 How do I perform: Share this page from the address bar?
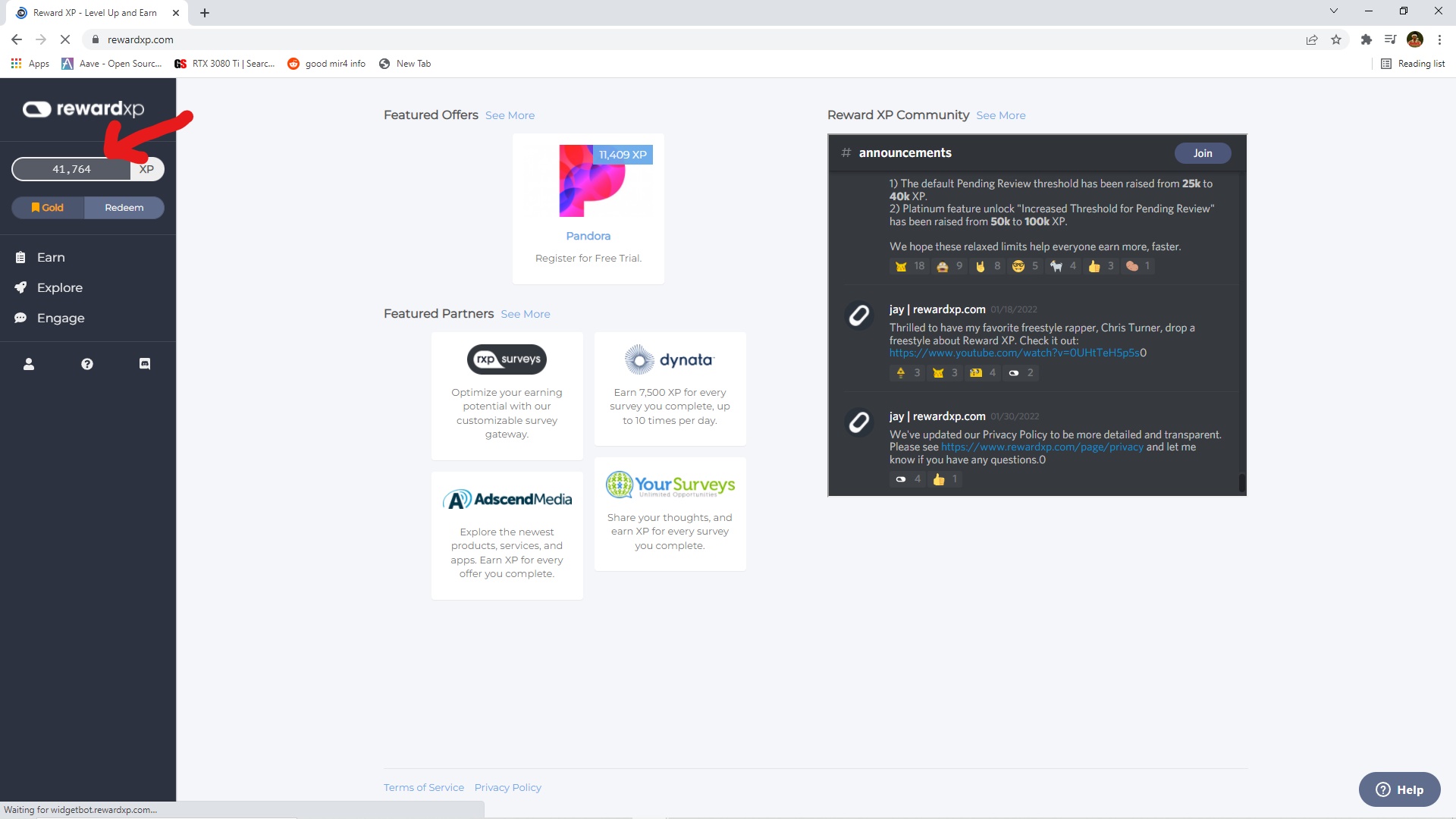click(x=1312, y=39)
